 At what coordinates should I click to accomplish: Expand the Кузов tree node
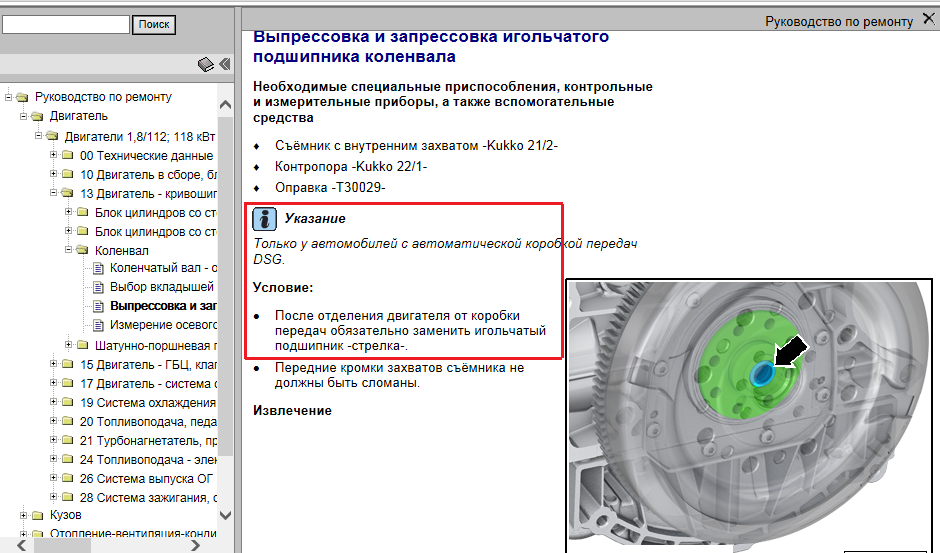[23, 515]
